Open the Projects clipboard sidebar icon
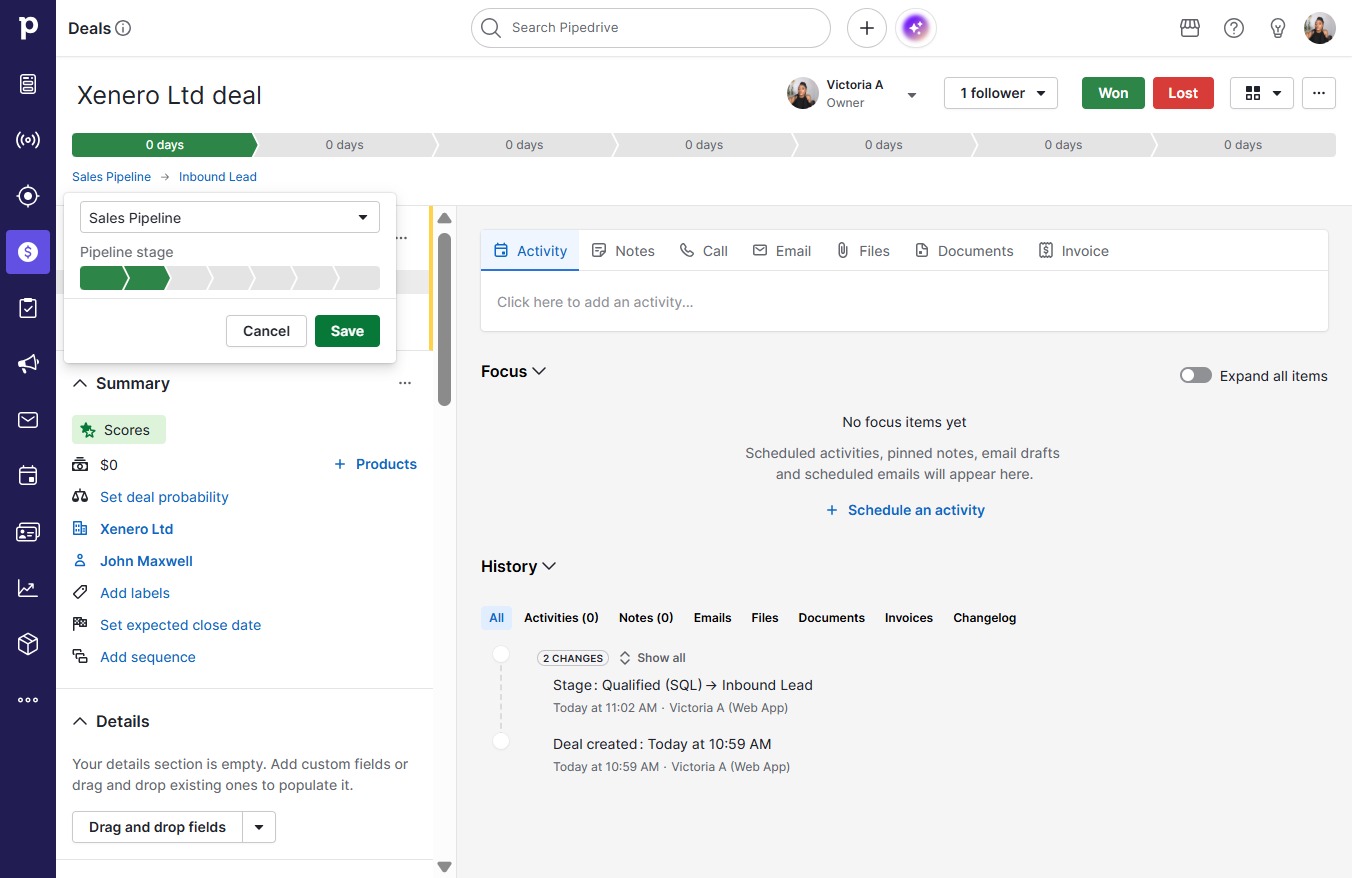The height and width of the screenshot is (878, 1352). tap(28, 308)
